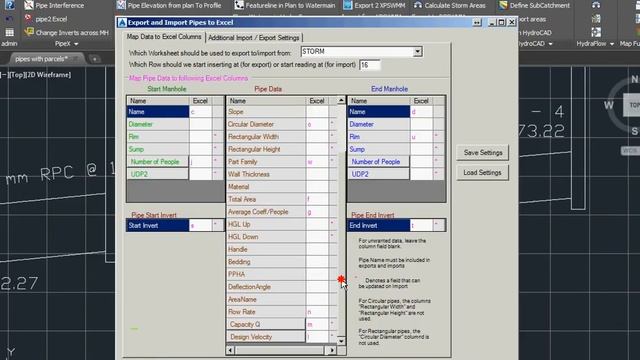Viewport: 640px width, 360px height.
Task: Click top icon in HydraFlow panel
Action: (596, 5)
